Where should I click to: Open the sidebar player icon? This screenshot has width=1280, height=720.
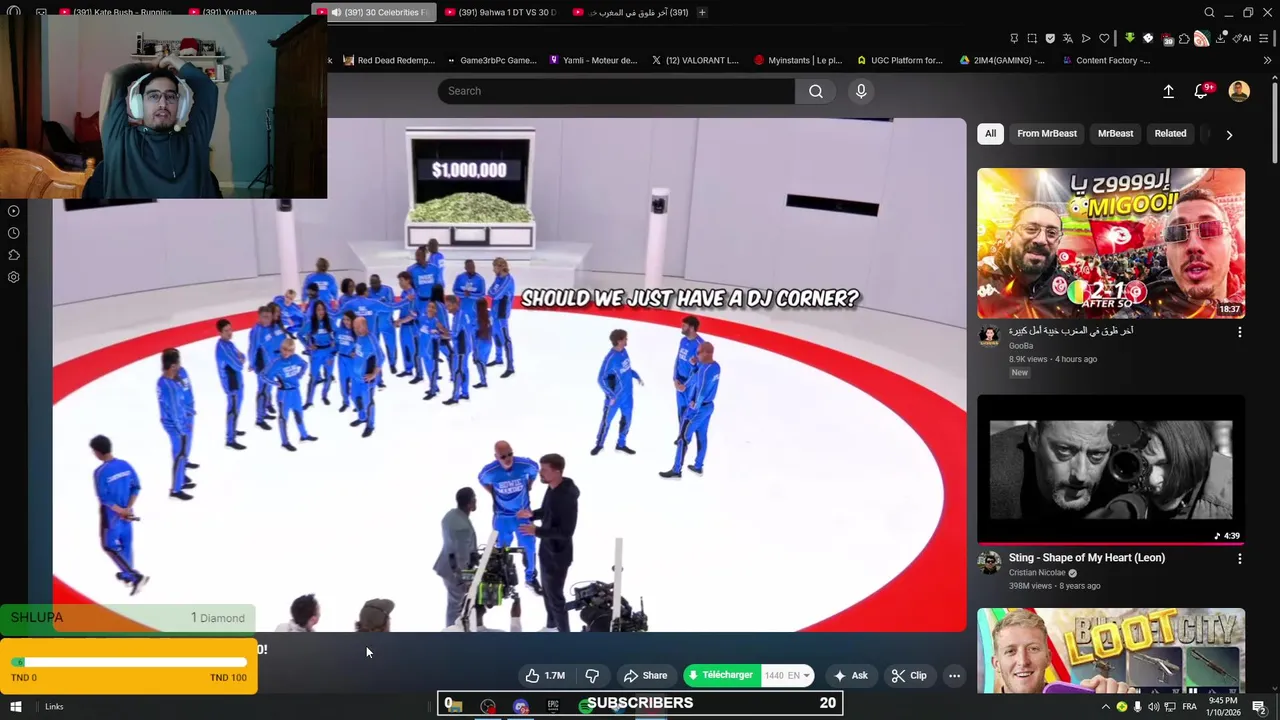[x=14, y=211]
